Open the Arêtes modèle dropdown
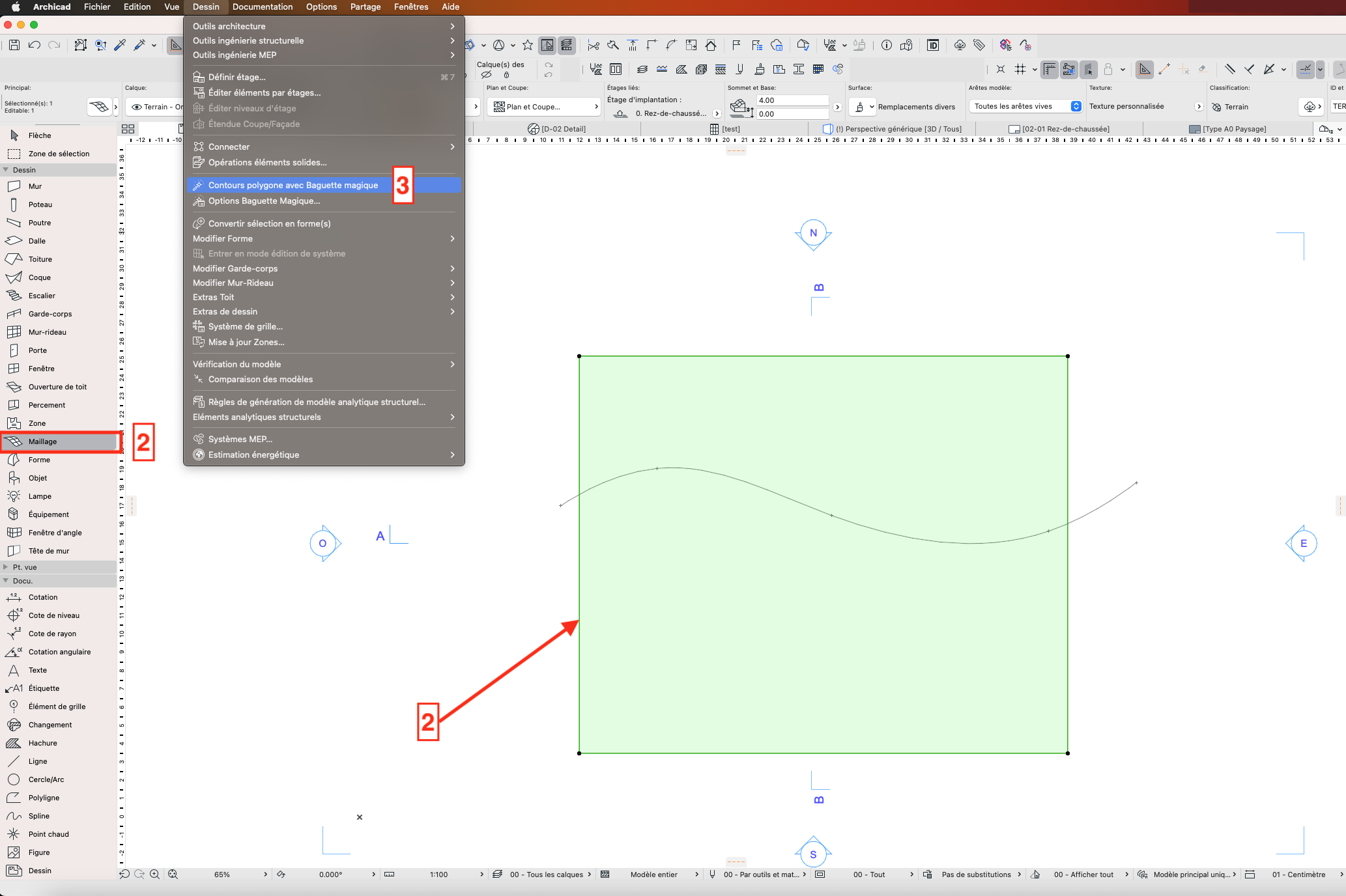1346x896 pixels. 1025,106
